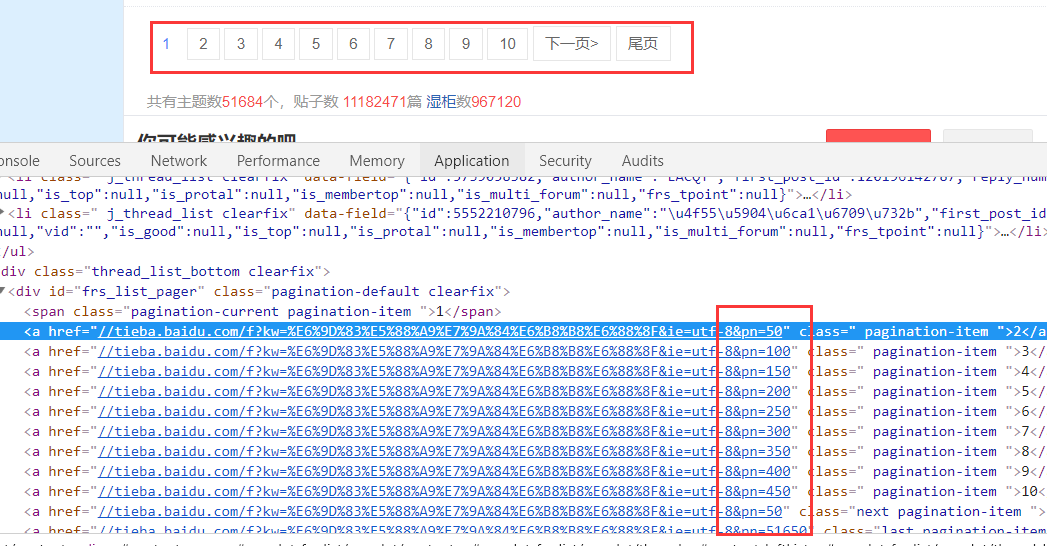The width and height of the screenshot is (1047, 546).
Task: Open the href link ending pn=300
Action: tap(444, 432)
